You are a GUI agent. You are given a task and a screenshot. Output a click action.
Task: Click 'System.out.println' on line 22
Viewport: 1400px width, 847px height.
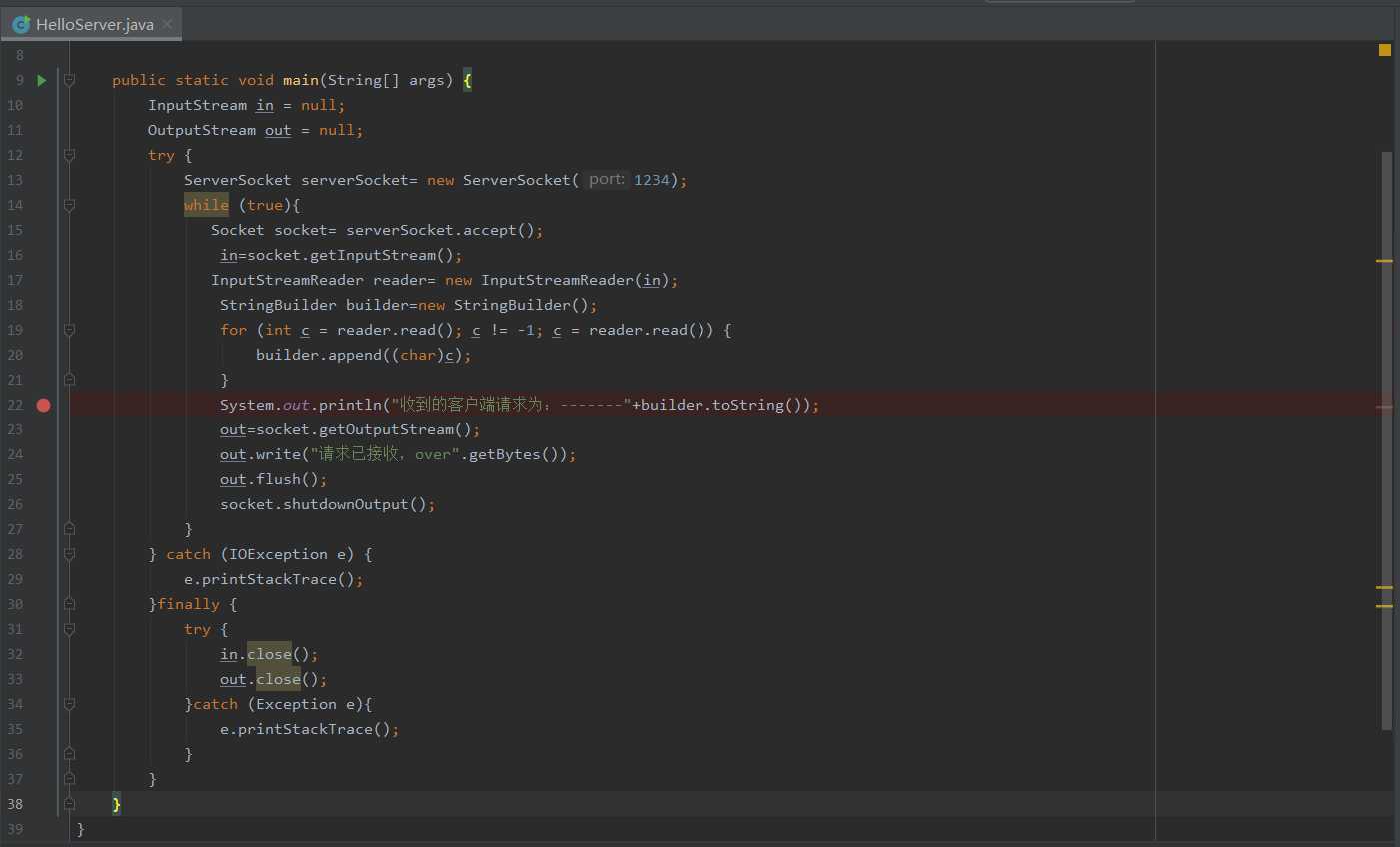click(301, 405)
